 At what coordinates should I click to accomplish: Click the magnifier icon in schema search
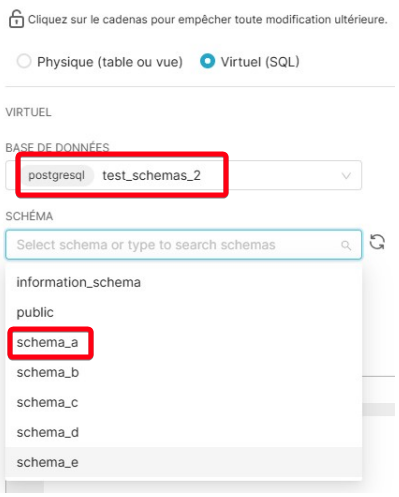pyautogui.click(x=346, y=246)
